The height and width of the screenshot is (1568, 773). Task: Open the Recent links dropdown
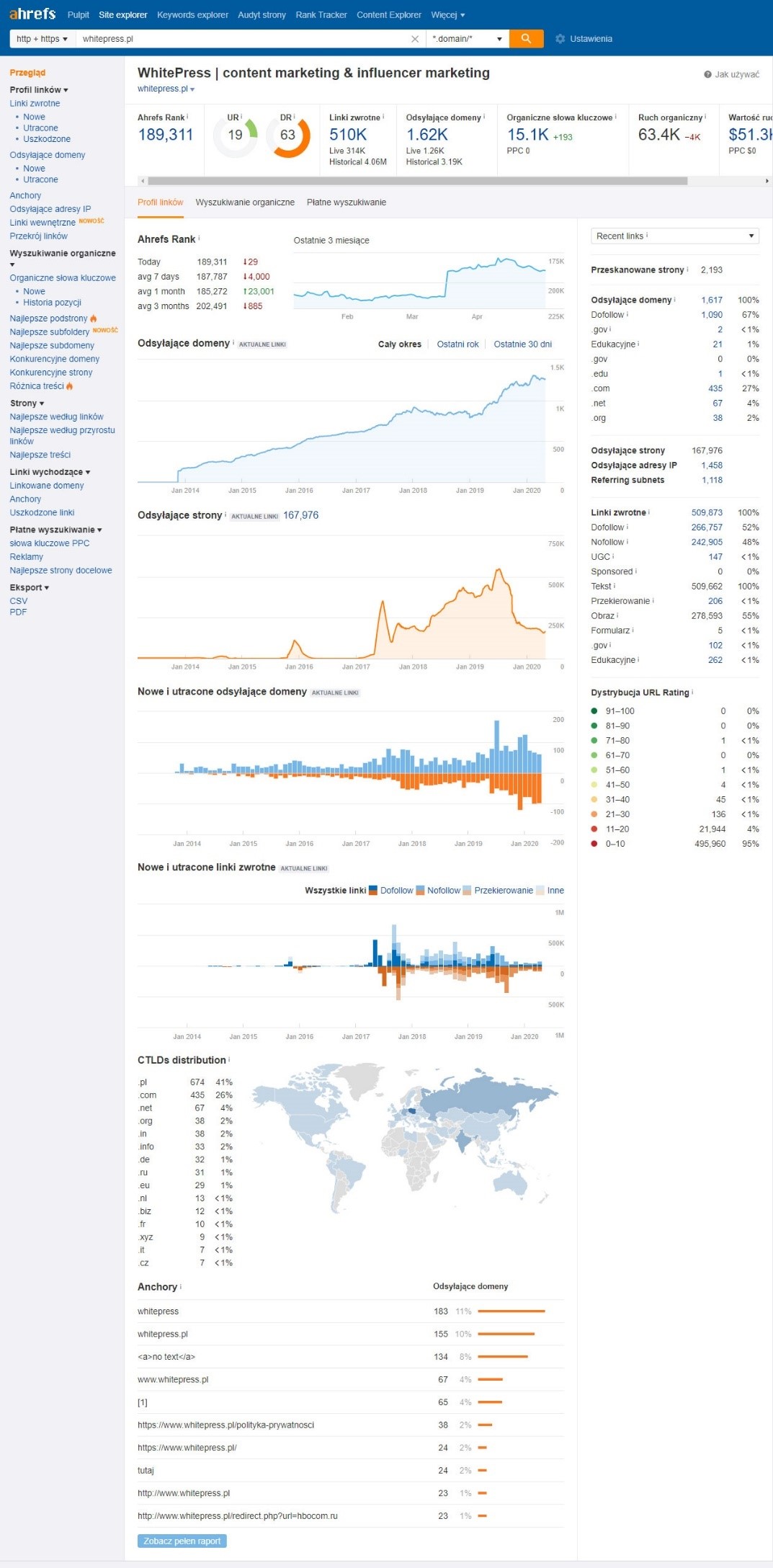point(675,236)
